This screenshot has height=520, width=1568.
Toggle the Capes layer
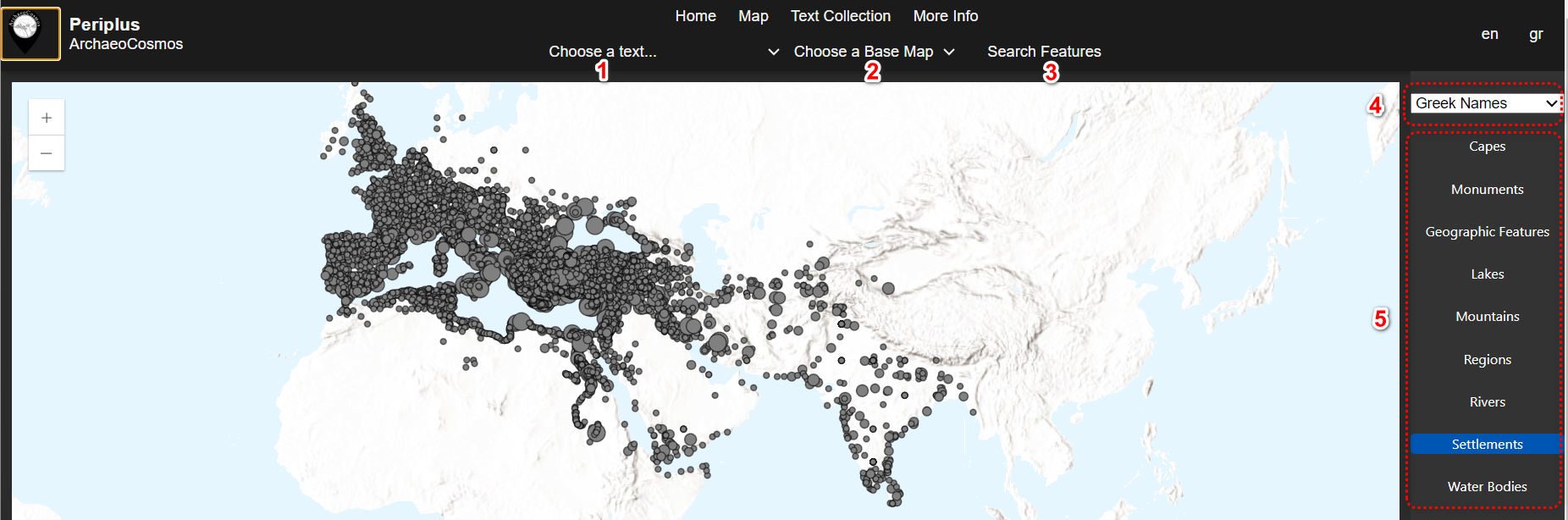(1487, 147)
